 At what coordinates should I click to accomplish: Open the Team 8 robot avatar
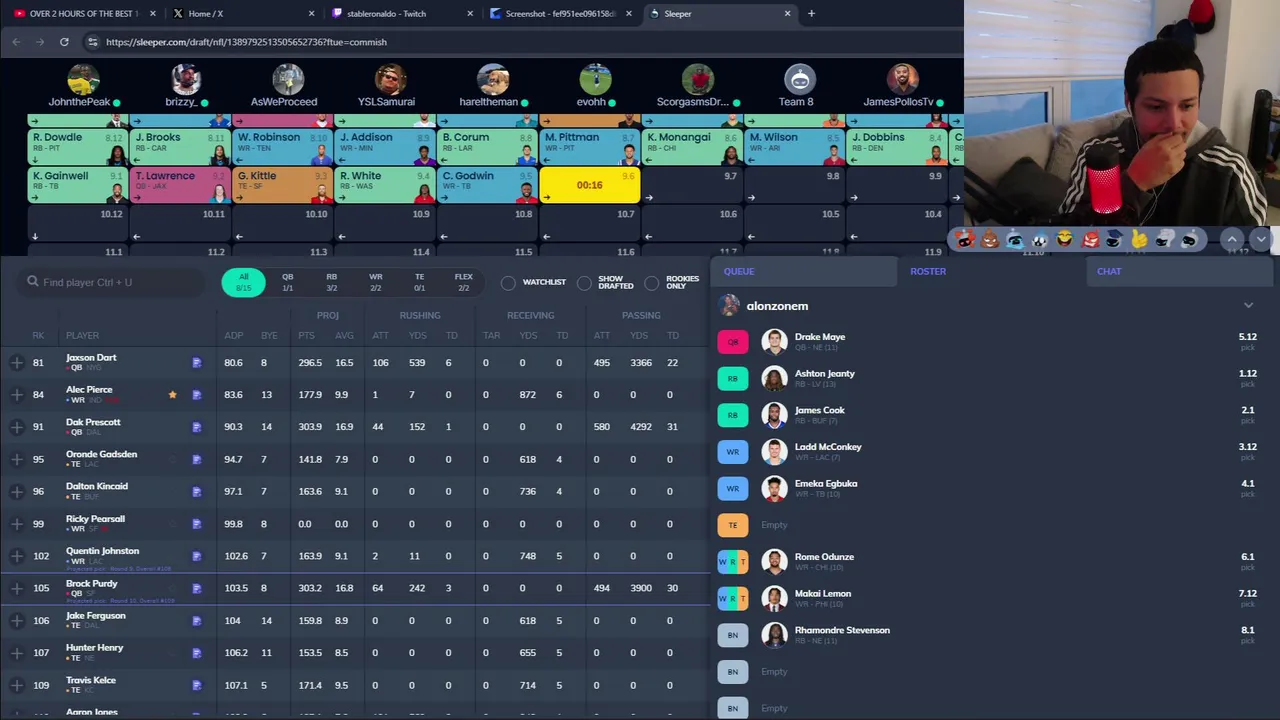click(x=799, y=79)
